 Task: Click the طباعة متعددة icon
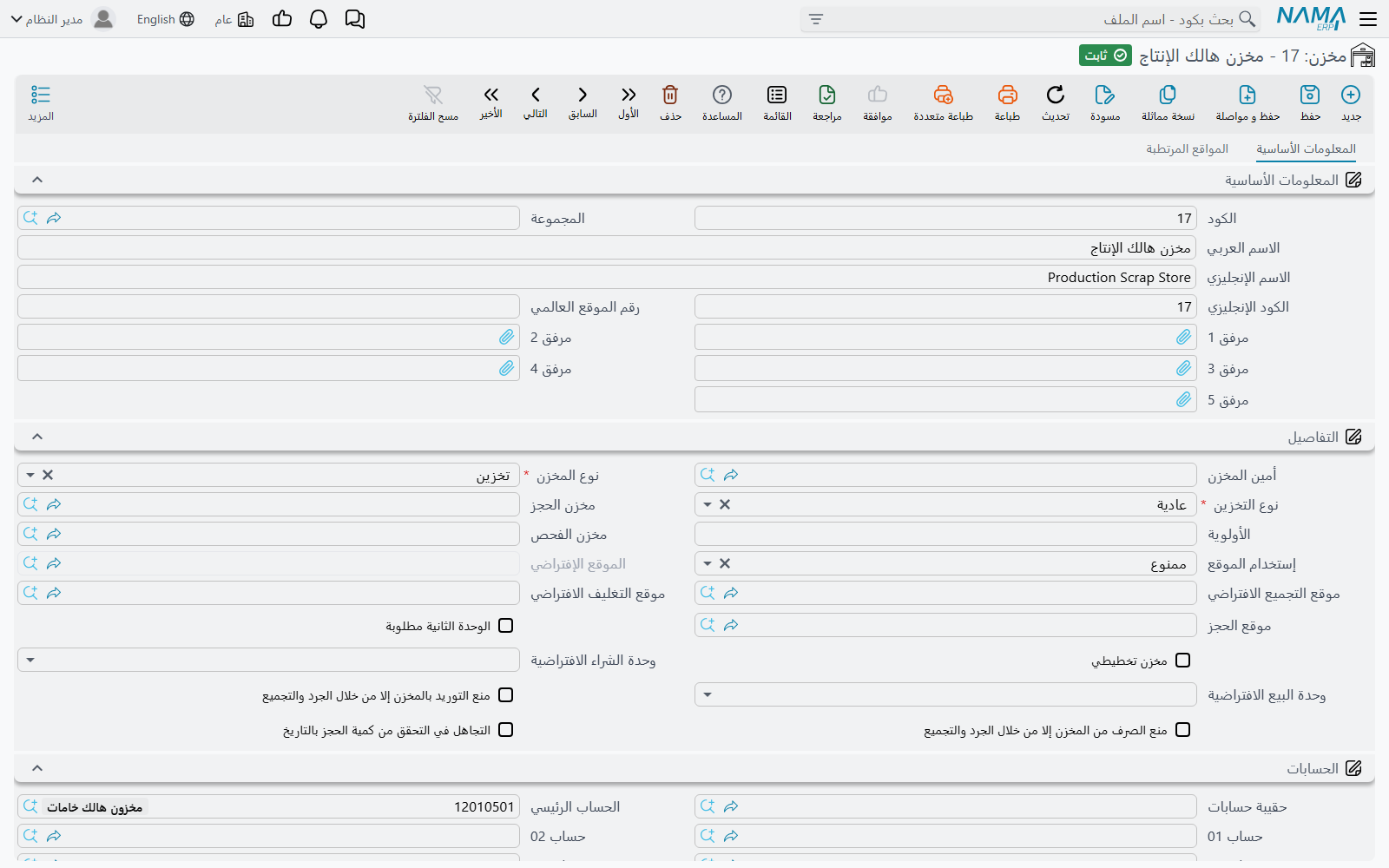coord(943,95)
